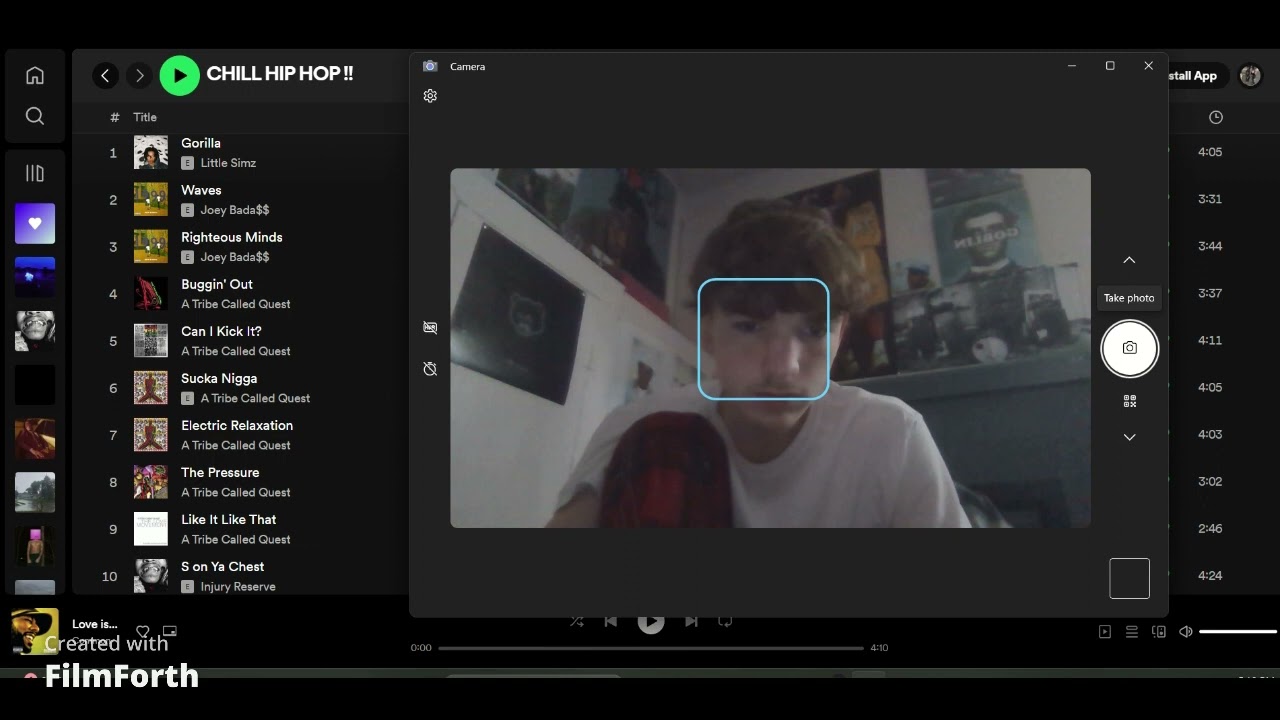Click the Title column header
The image size is (1280, 720).
[x=145, y=117]
